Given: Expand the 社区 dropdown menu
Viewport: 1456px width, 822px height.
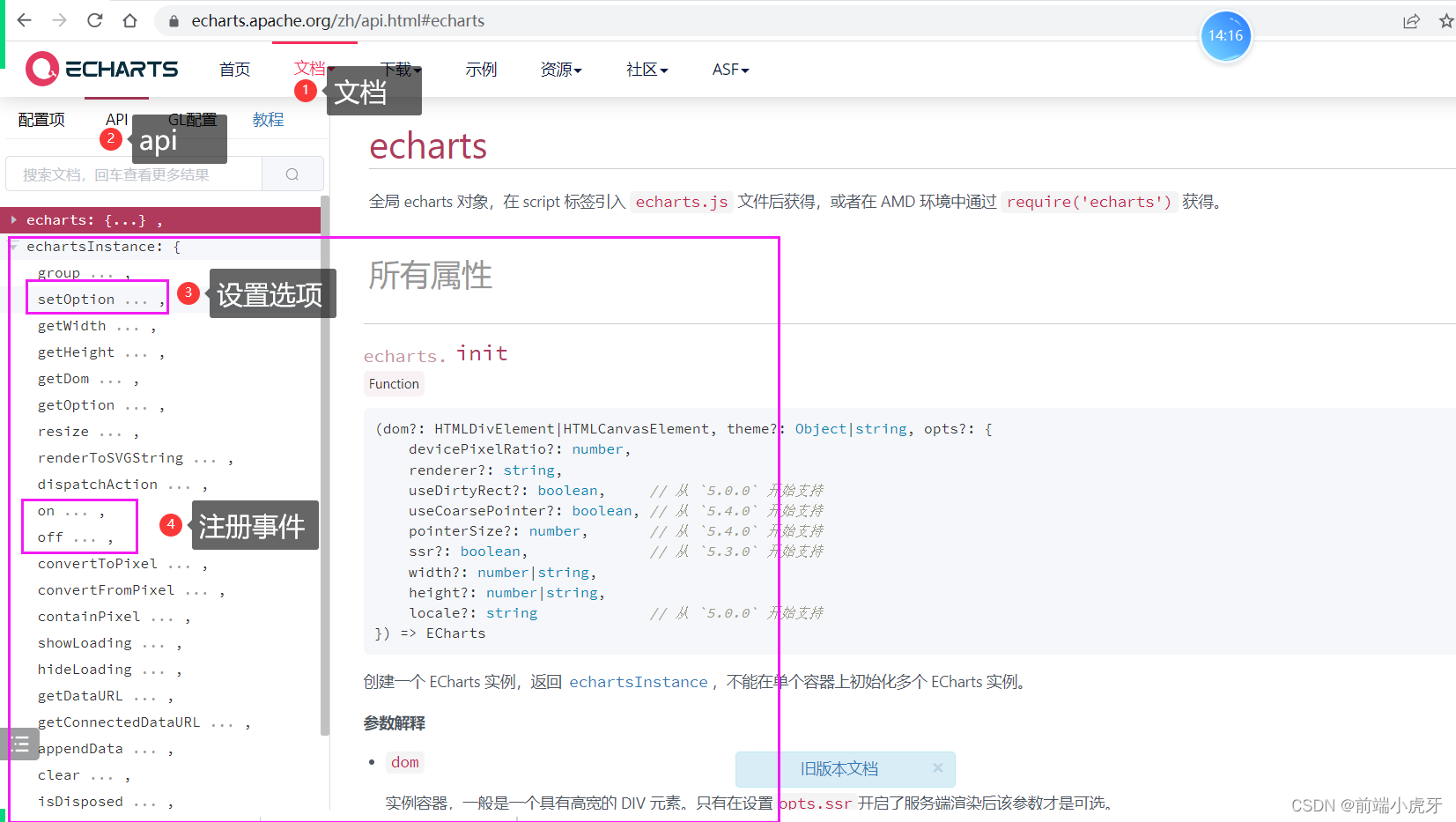Looking at the screenshot, I should tap(647, 70).
